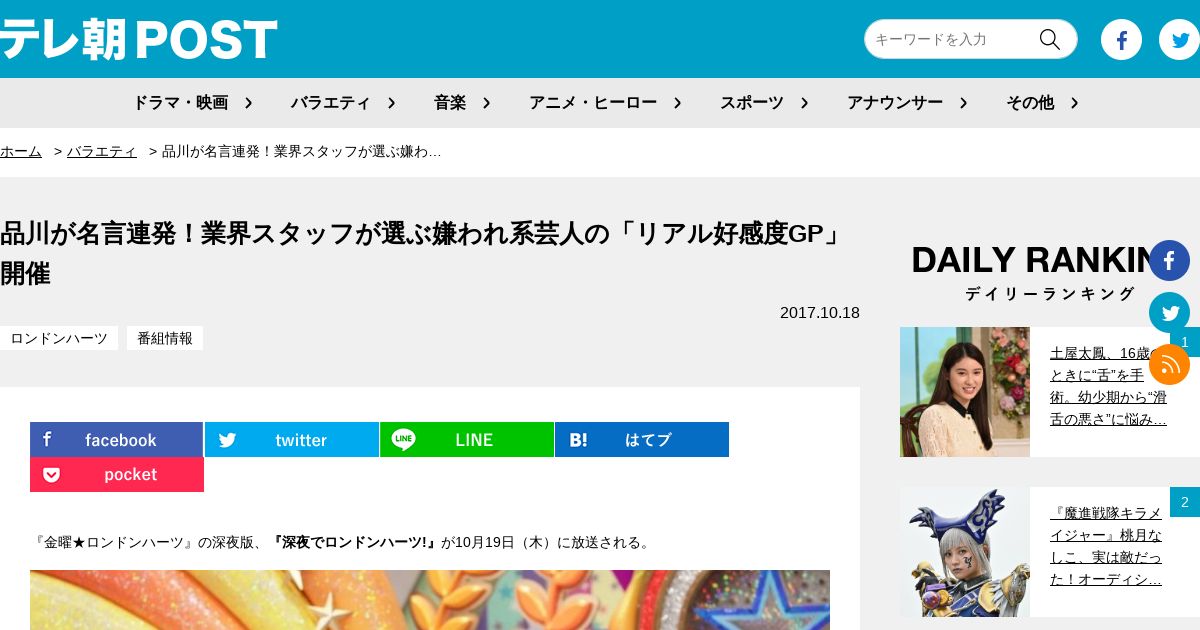The width and height of the screenshot is (1200, 630).
Task: Click the テレ朝POST logo
Action: pos(139,40)
